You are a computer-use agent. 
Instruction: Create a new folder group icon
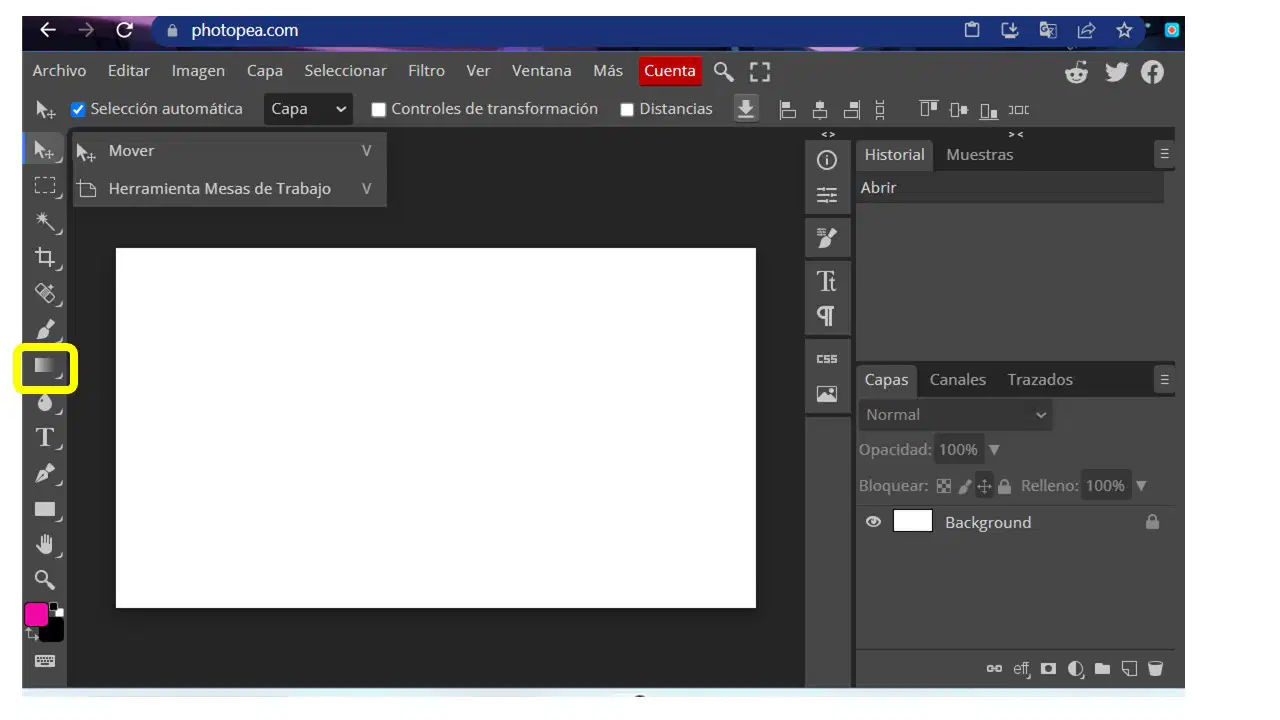(1102, 669)
